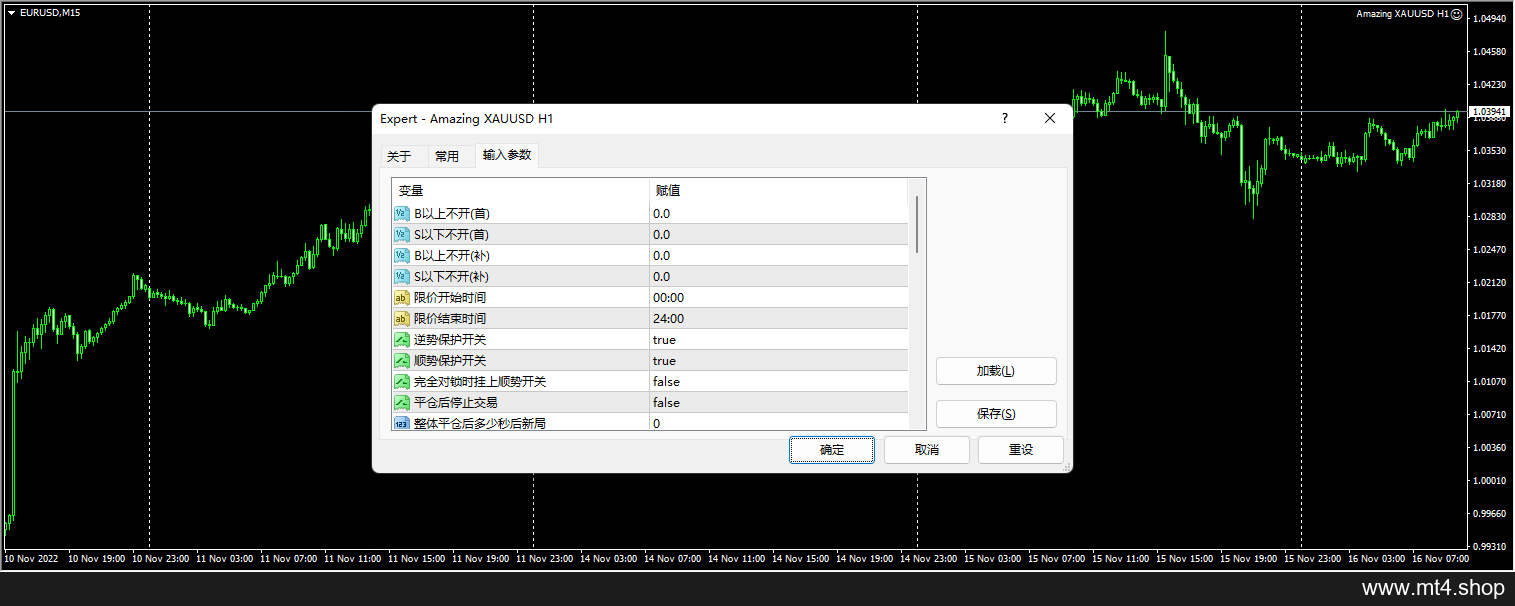Click the double icon beside S以下不开(首)
Screen dimensions: 1515x606
pos(401,234)
